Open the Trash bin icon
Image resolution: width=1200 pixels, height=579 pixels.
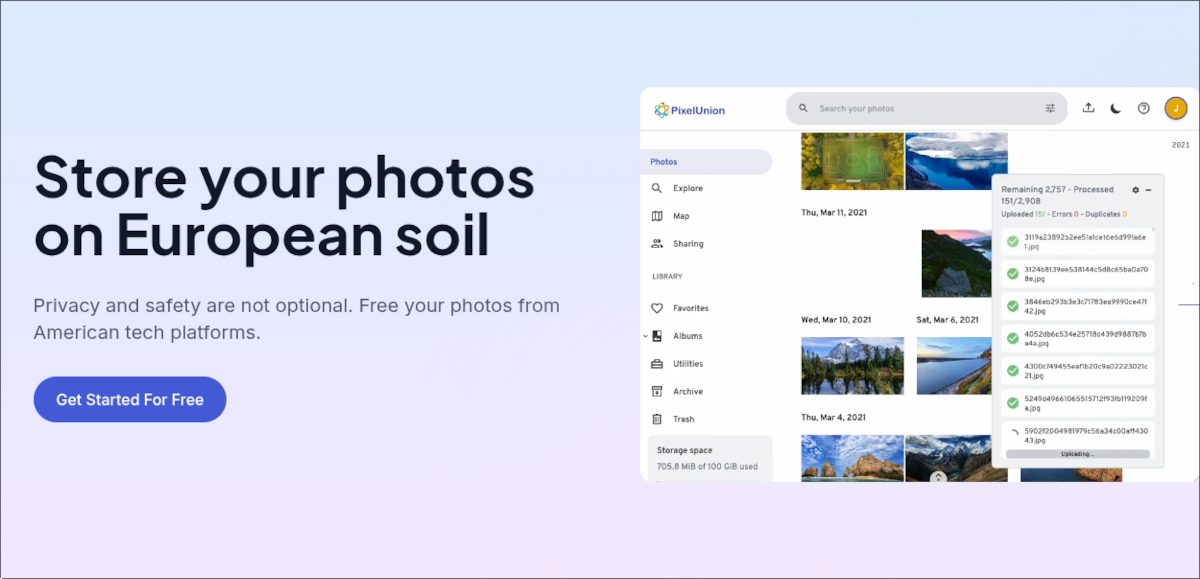[x=657, y=419]
